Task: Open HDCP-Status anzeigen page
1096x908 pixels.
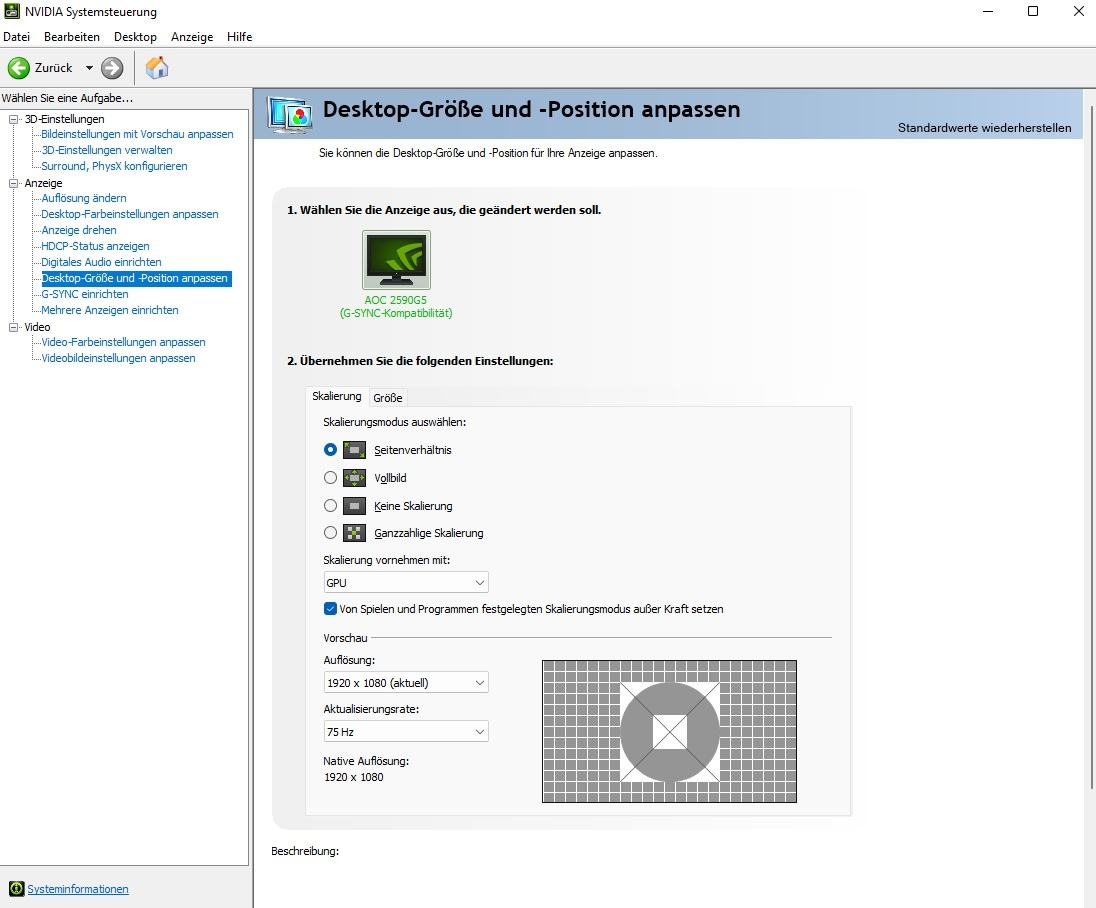Action: coord(95,247)
